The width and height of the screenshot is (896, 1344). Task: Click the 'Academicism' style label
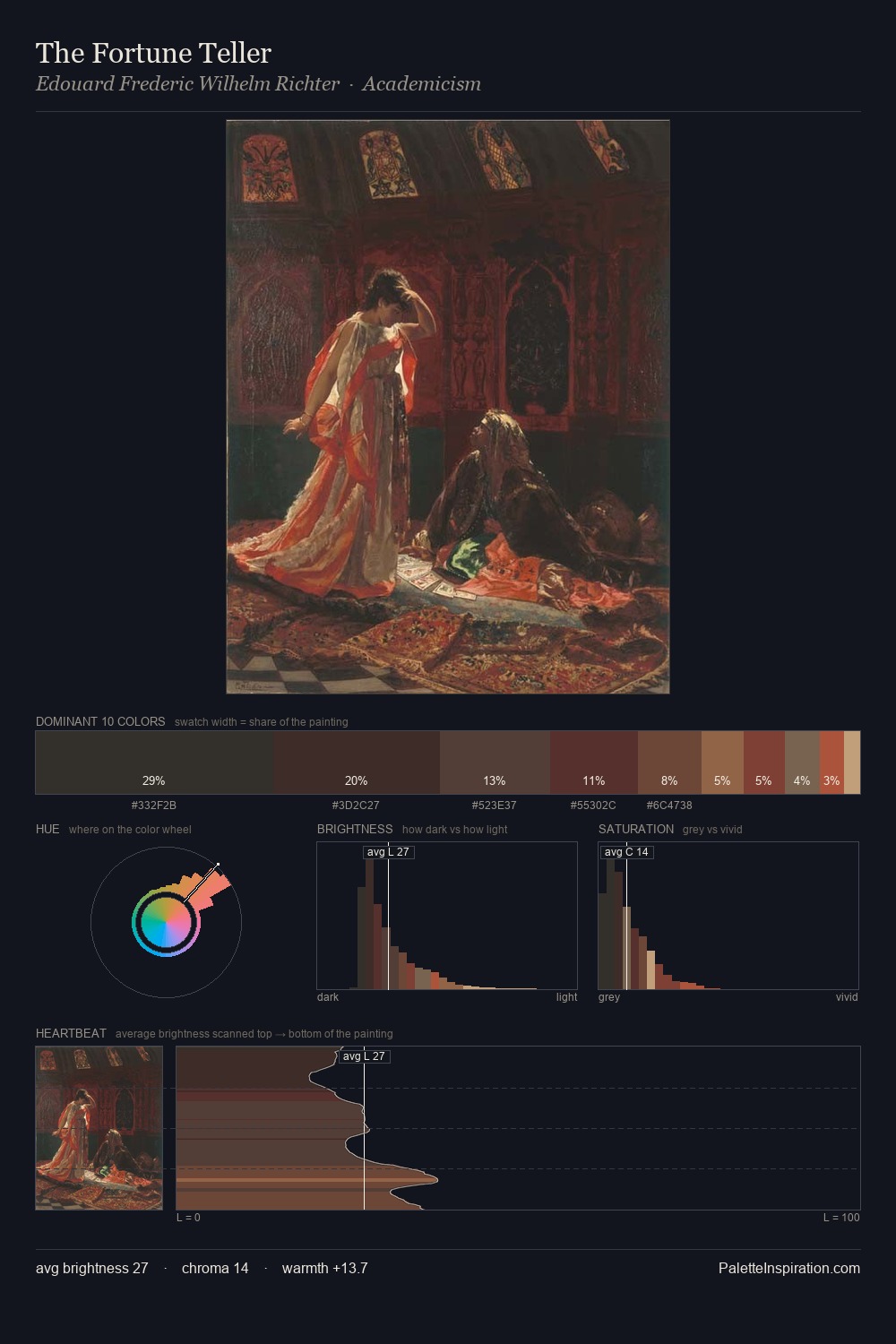pyautogui.click(x=421, y=84)
